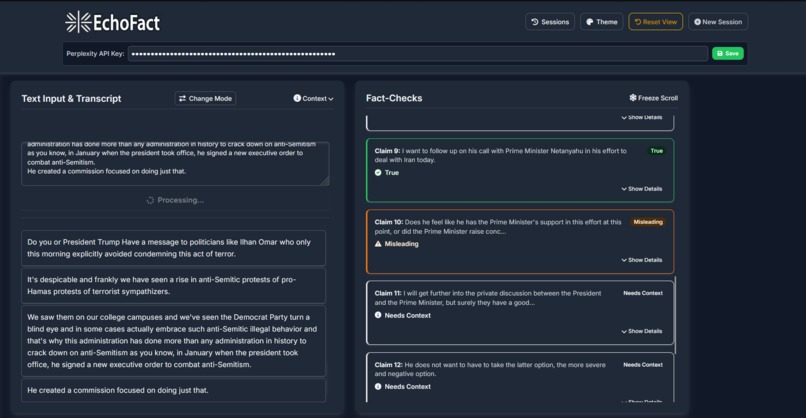Click the Text Input & Transcript heading
Viewport: 806px width, 418px height.
(71, 99)
